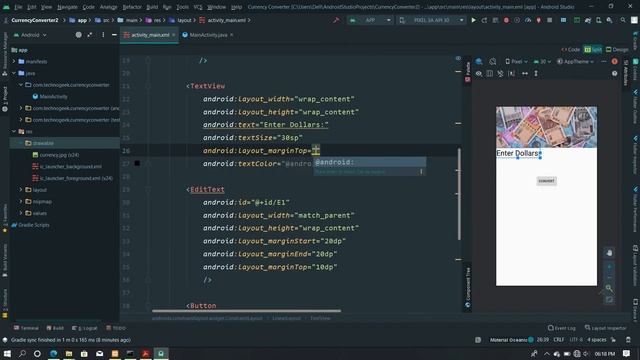This screenshot has height=360, width=640.
Task: Select the @android: autocomplete suggestion
Action: click(369, 162)
